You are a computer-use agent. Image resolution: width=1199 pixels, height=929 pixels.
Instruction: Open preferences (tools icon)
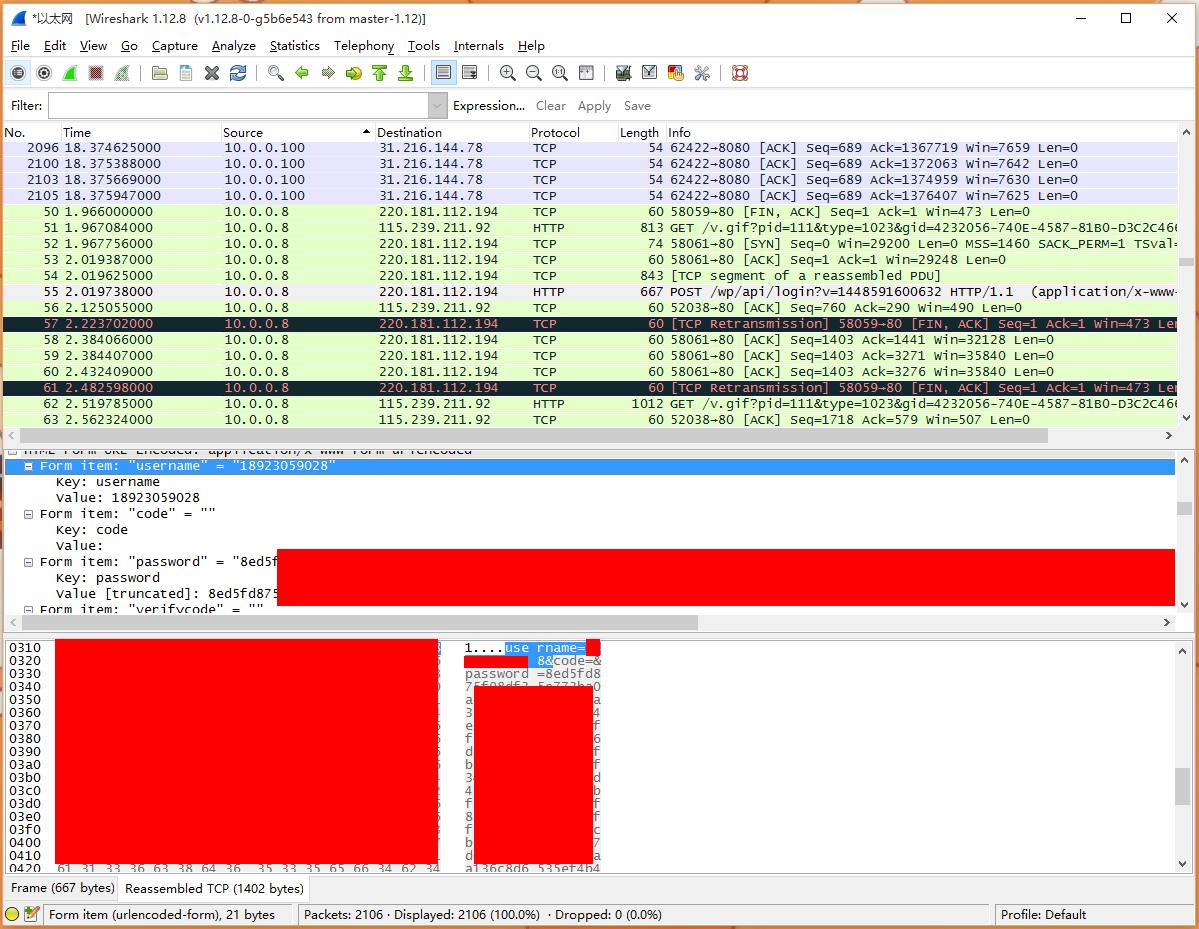click(x=702, y=73)
